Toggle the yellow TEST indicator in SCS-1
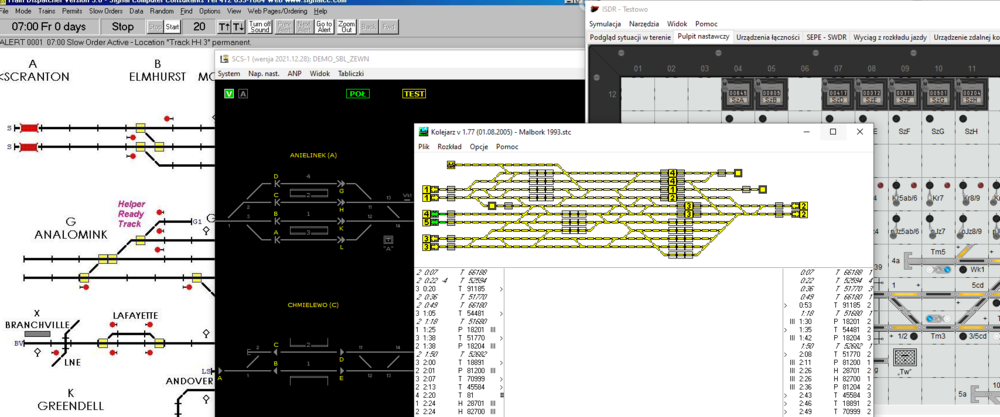This screenshot has height=417, width=1000. pyautogui.click(x=413, y=94)
